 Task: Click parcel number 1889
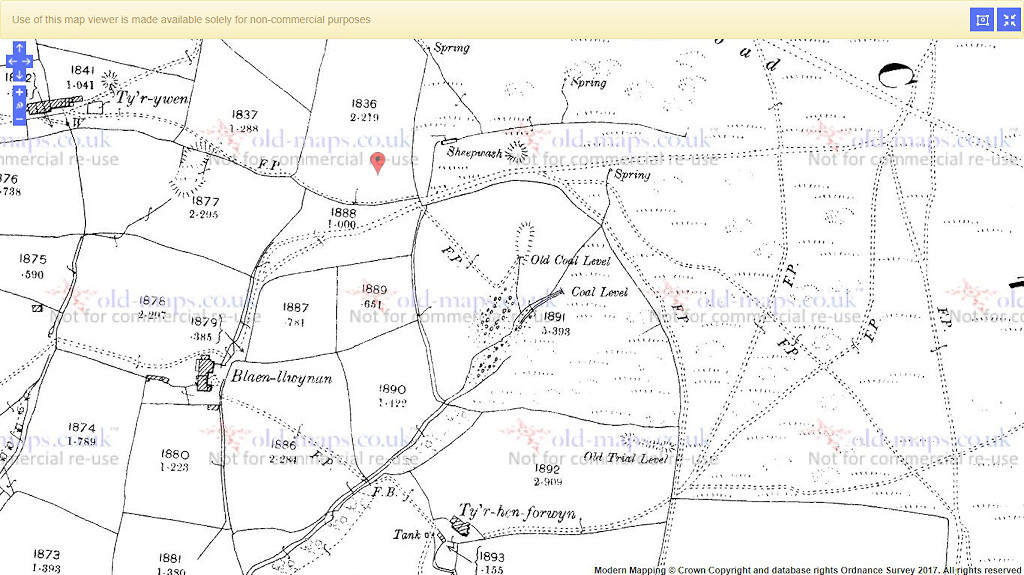click(x=374, y=289)
